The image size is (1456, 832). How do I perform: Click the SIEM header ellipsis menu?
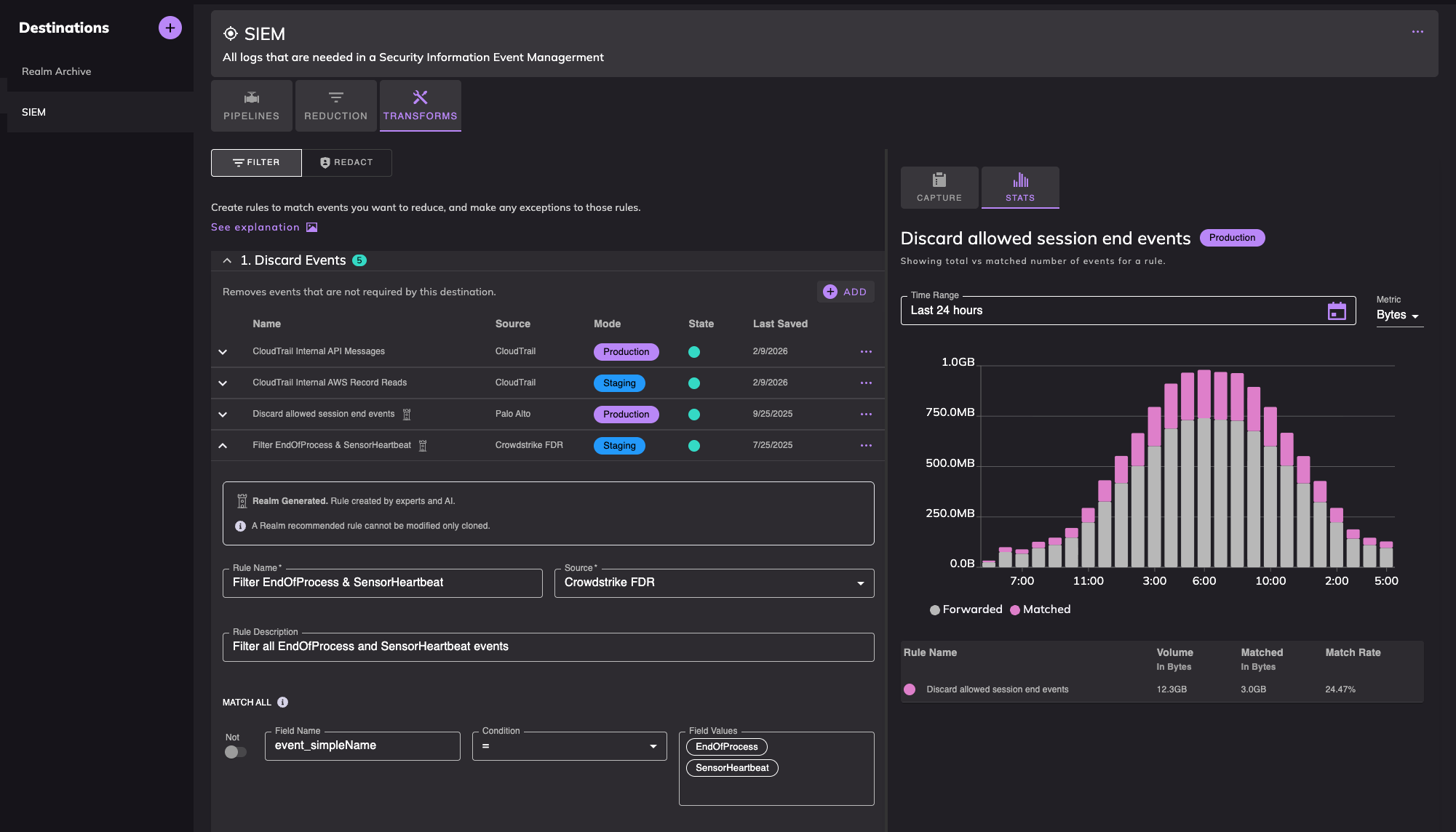pyautogui.click(x=1417, y=31)
